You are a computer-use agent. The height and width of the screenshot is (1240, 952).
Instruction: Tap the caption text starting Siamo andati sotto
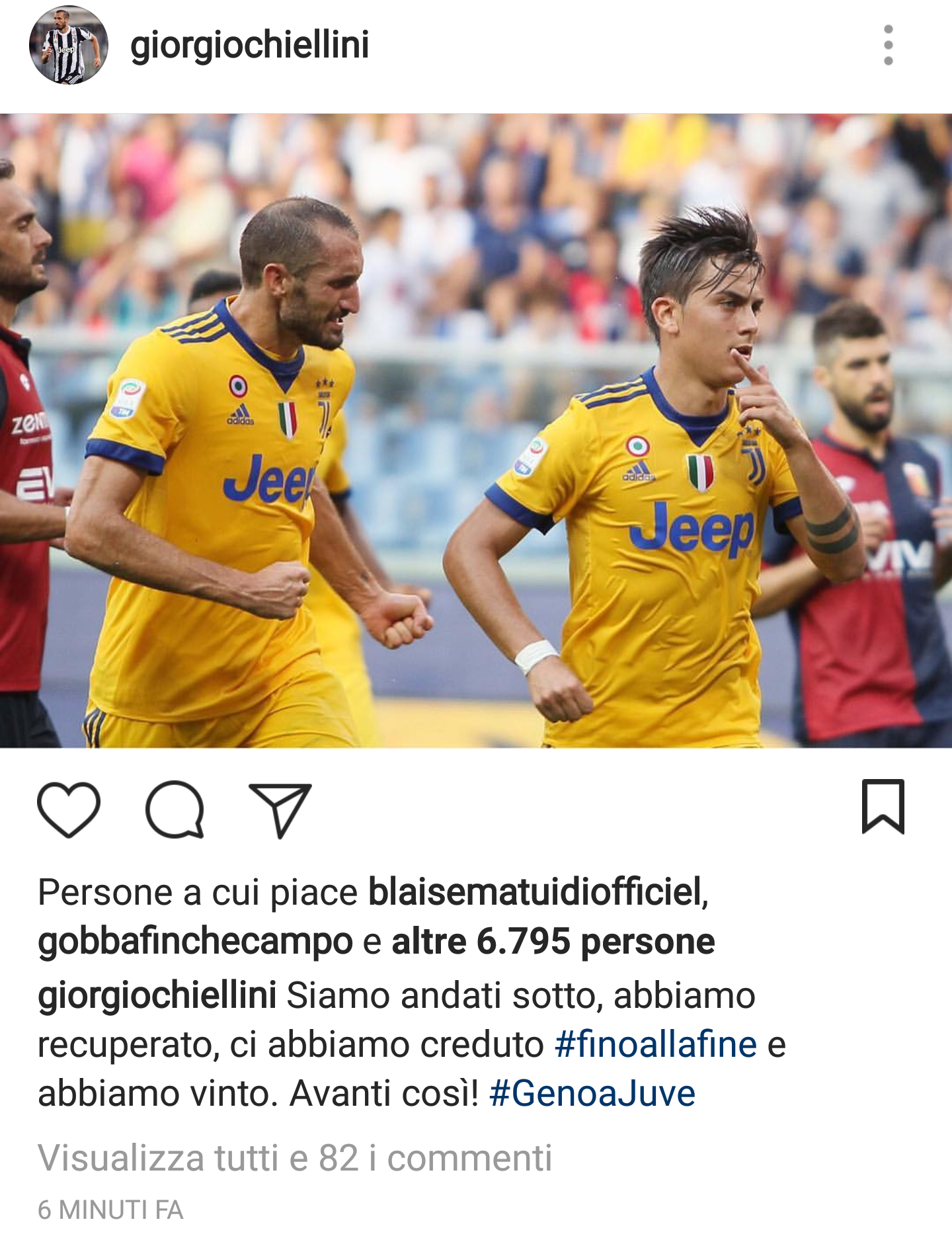(x=412, y=1045)
